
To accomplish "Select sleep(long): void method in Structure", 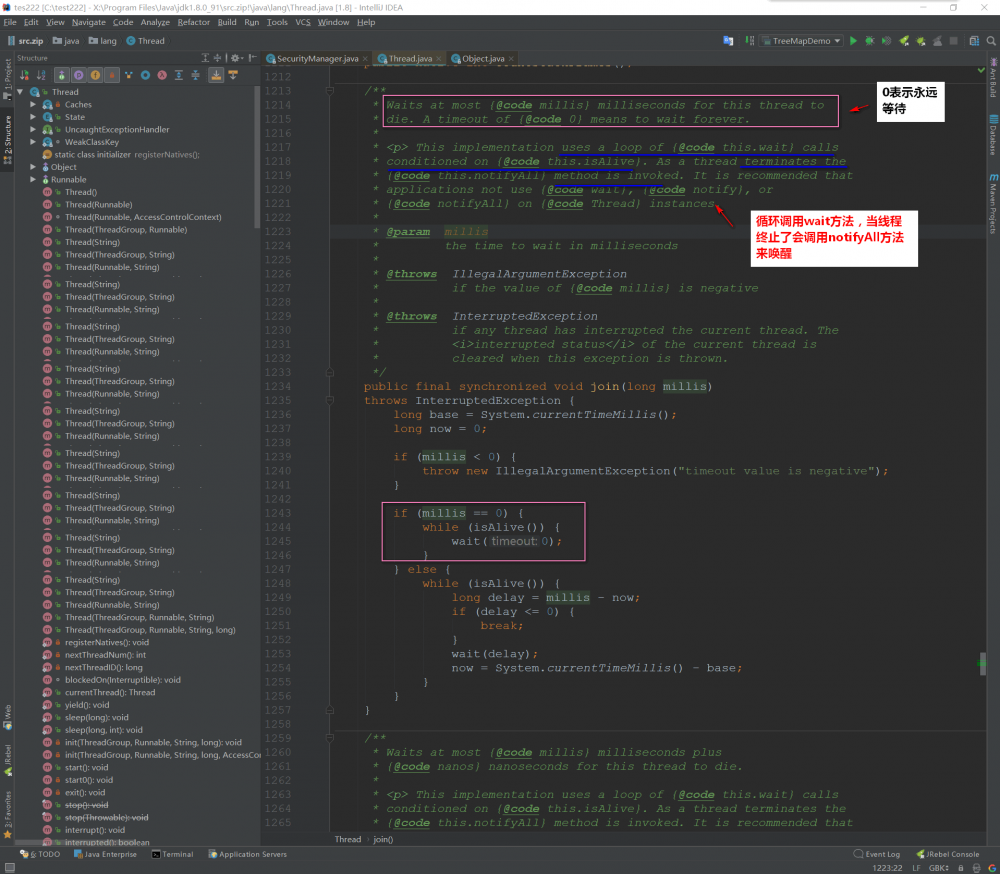I will pos(96,717).
